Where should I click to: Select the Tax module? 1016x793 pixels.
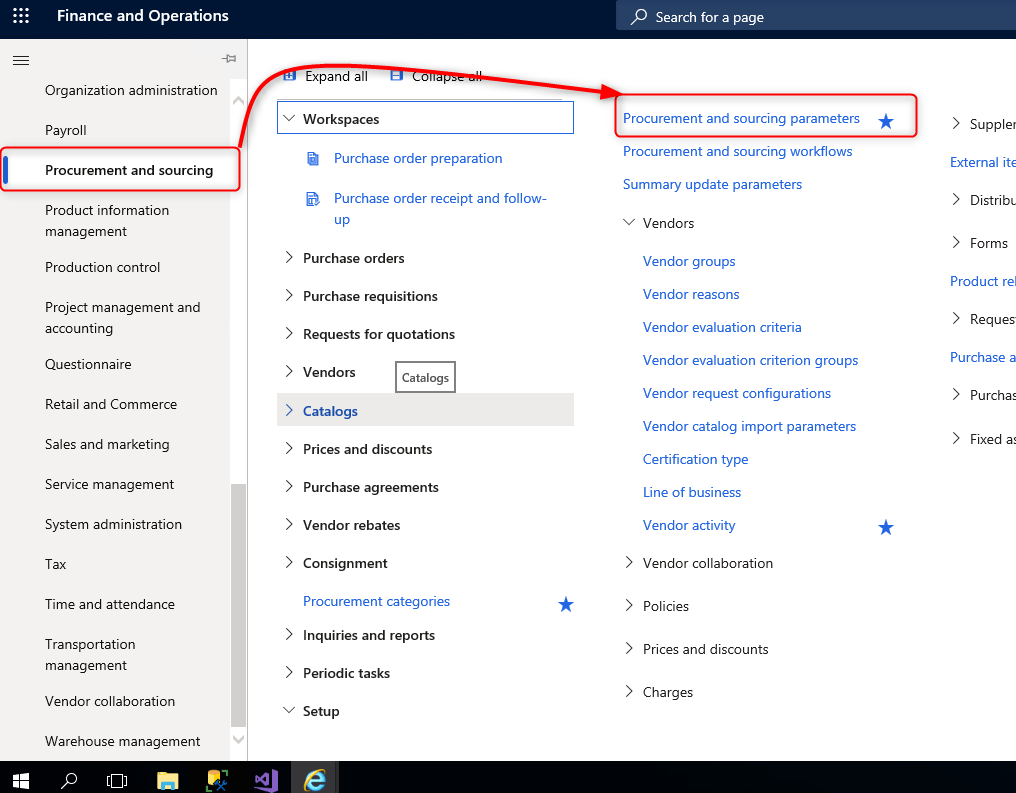click(x=56, y=564)
